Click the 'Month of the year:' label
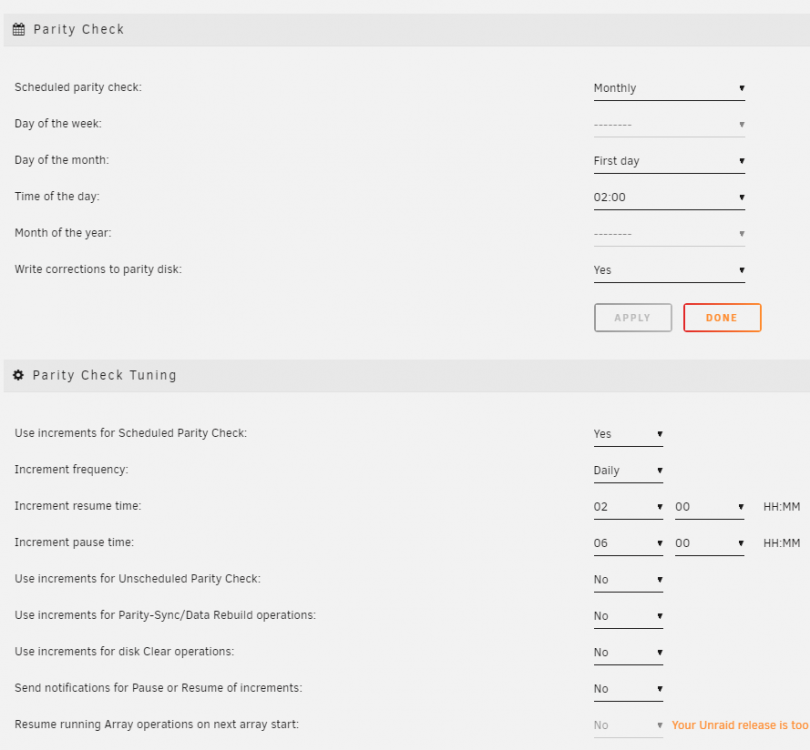 (63, 233)
